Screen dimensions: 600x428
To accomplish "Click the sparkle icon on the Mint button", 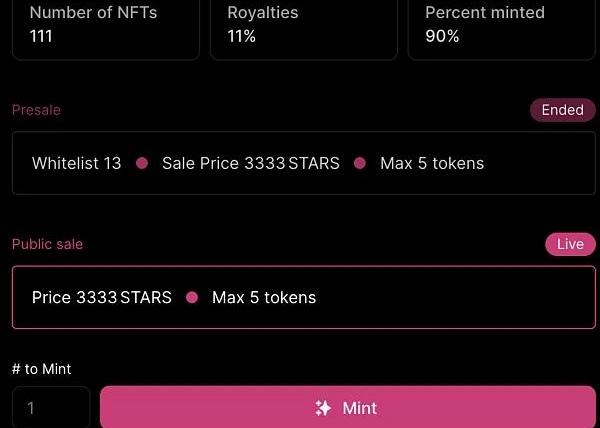I will 322,408.
